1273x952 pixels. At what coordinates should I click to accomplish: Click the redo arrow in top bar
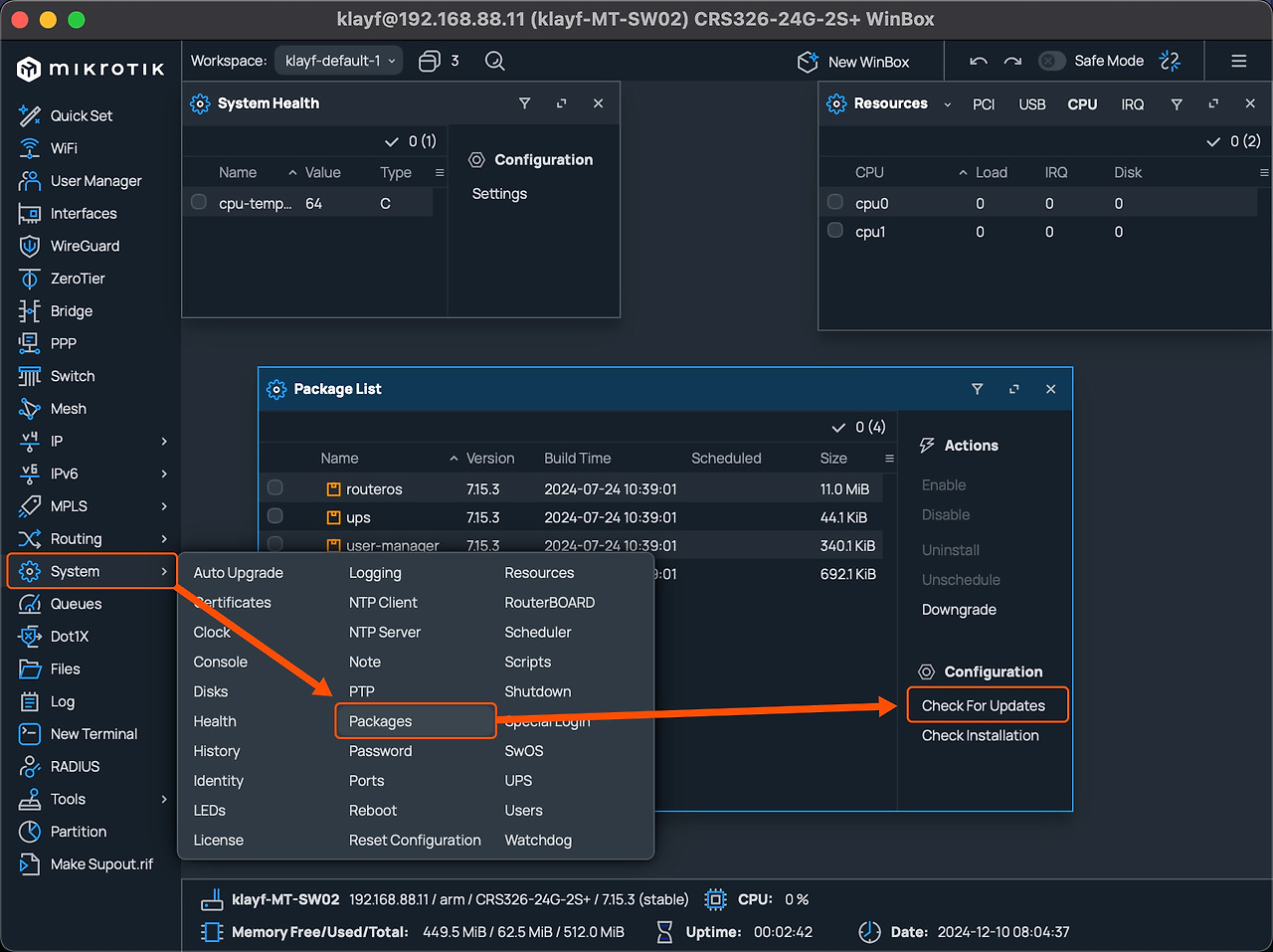pos(1012,61)
